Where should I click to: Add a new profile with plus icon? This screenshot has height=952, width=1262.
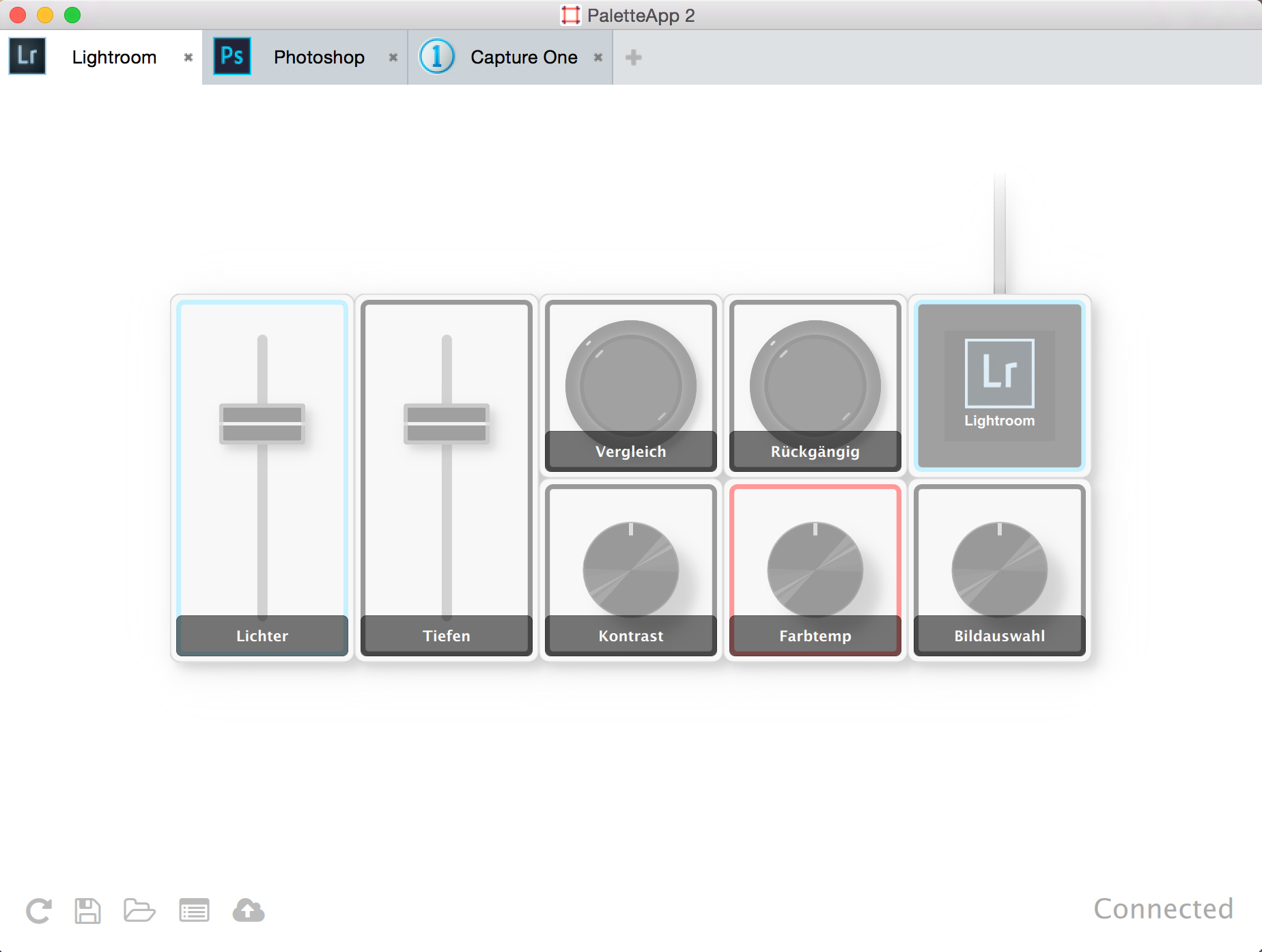pyautogui.click(x=634, y=57)
